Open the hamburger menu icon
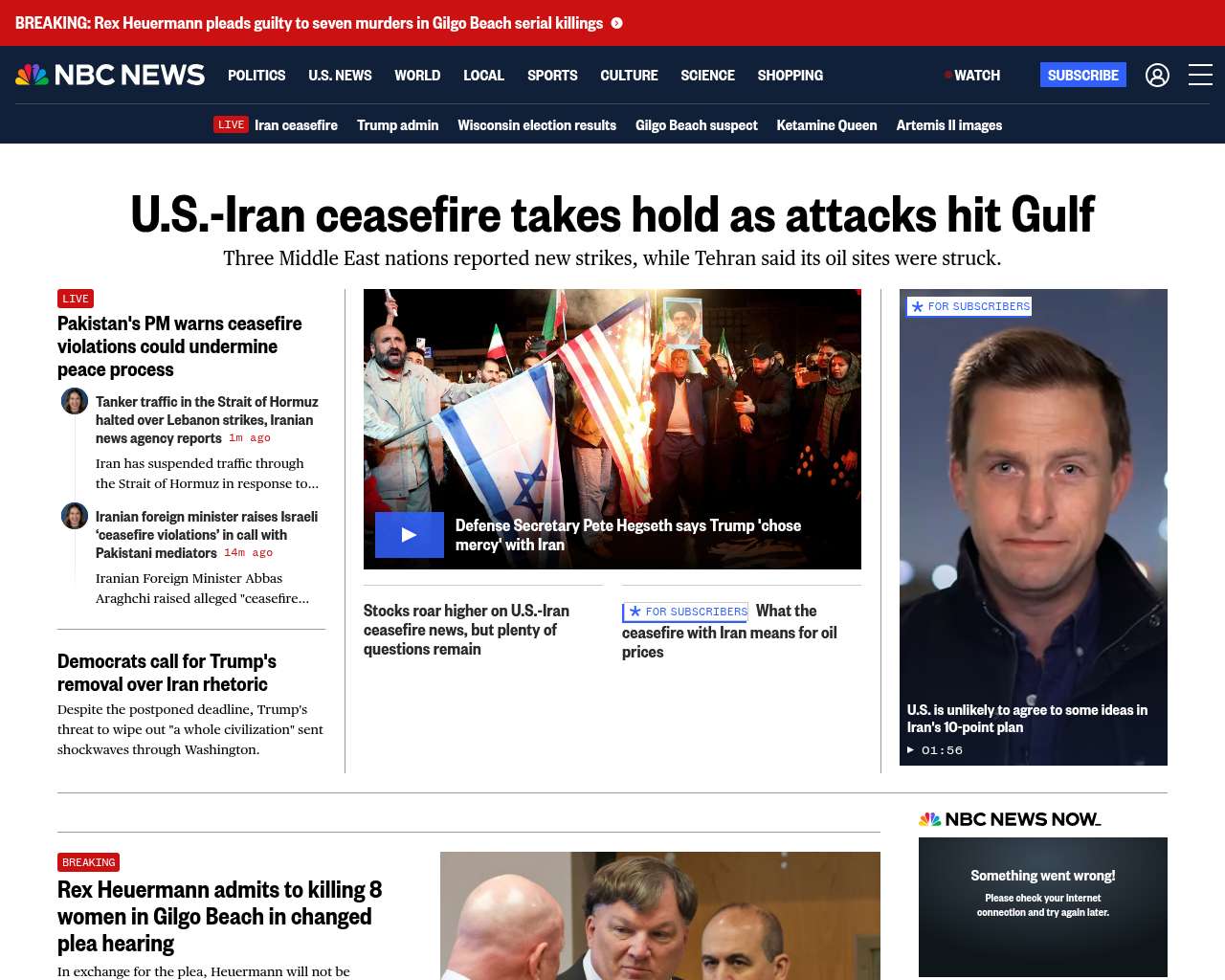The image size is (1225, 980). [1200, 75]
